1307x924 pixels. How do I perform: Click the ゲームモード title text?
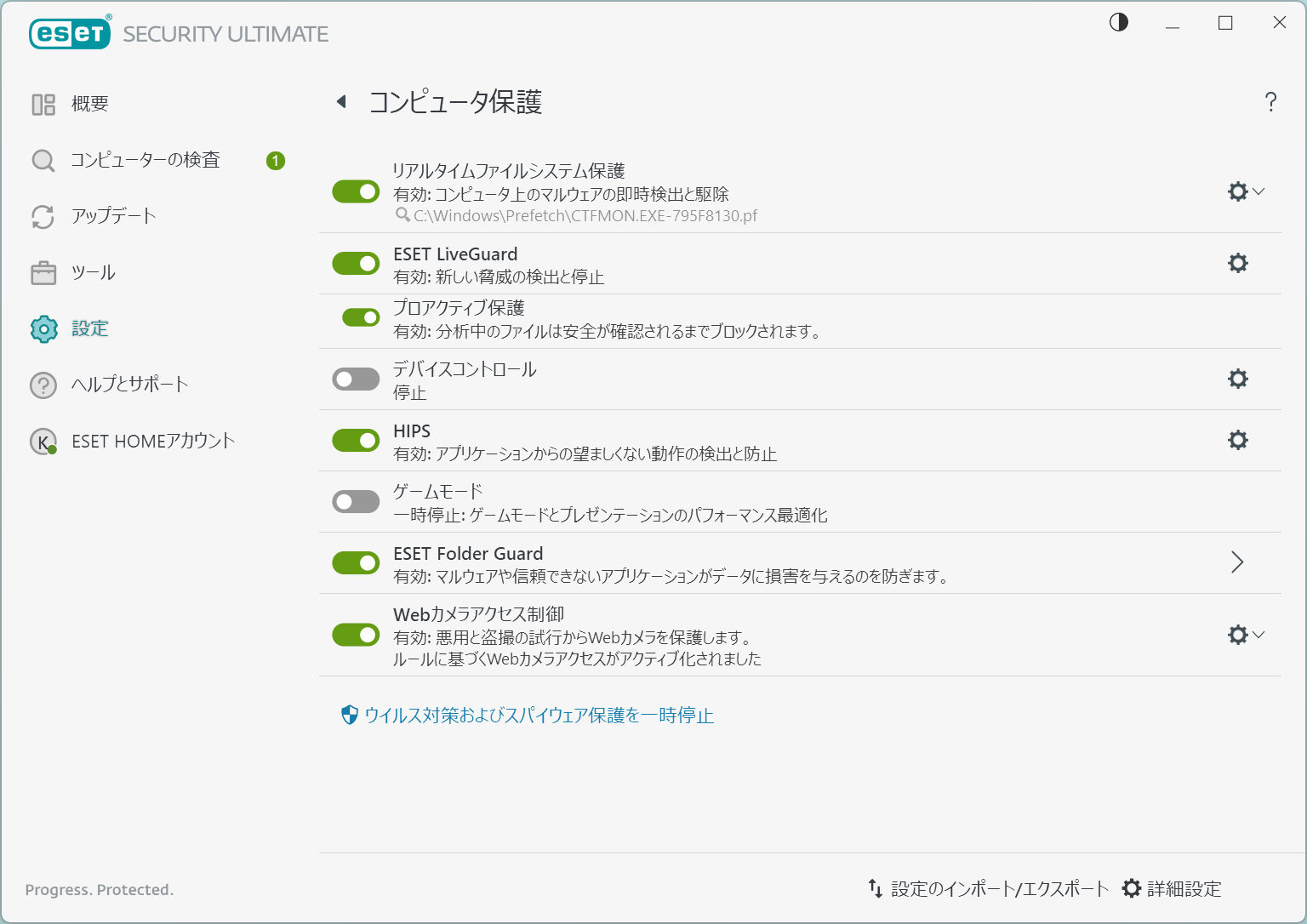[x=438, y=492]
